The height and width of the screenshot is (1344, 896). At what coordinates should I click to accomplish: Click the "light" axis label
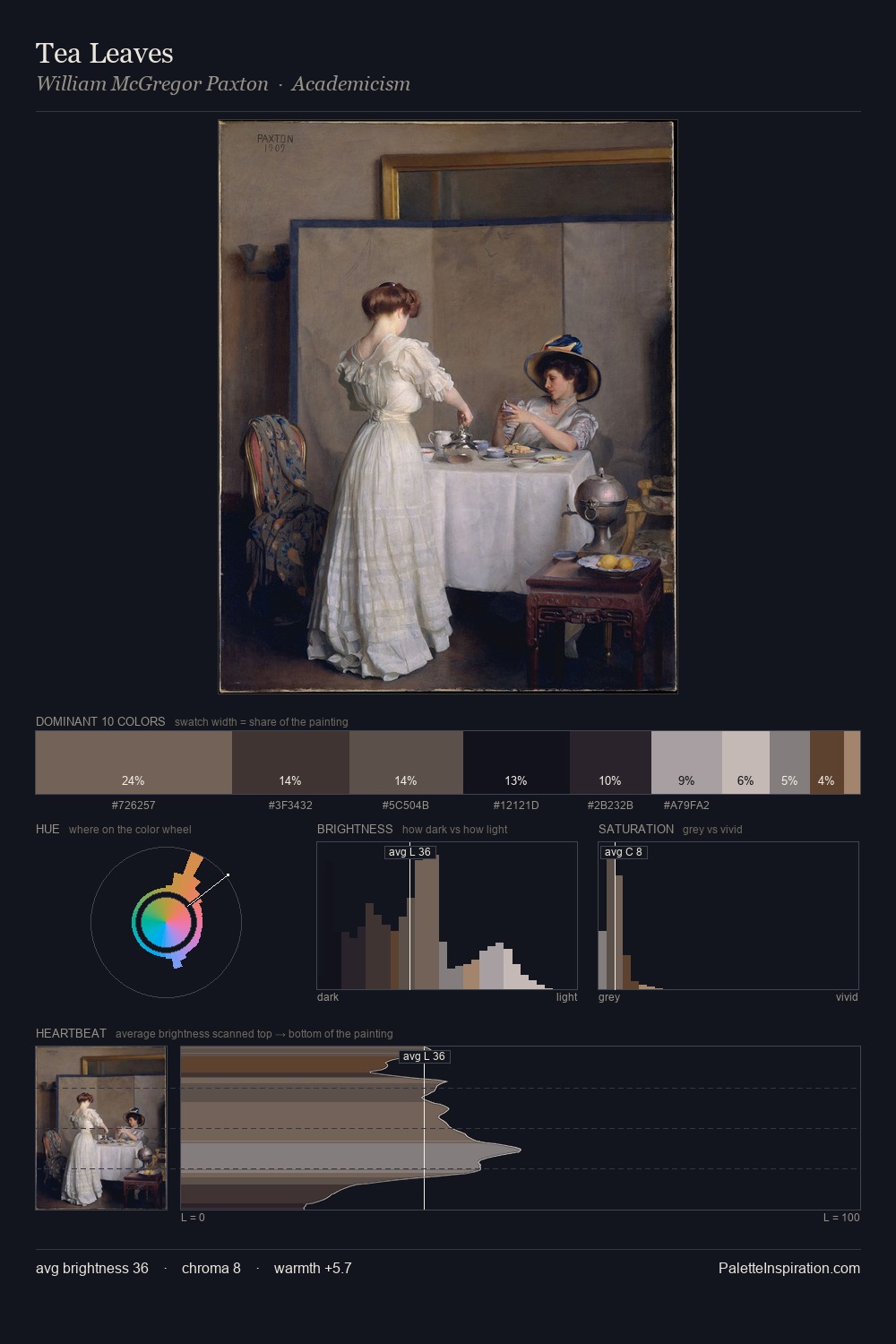tap(567, 997)
